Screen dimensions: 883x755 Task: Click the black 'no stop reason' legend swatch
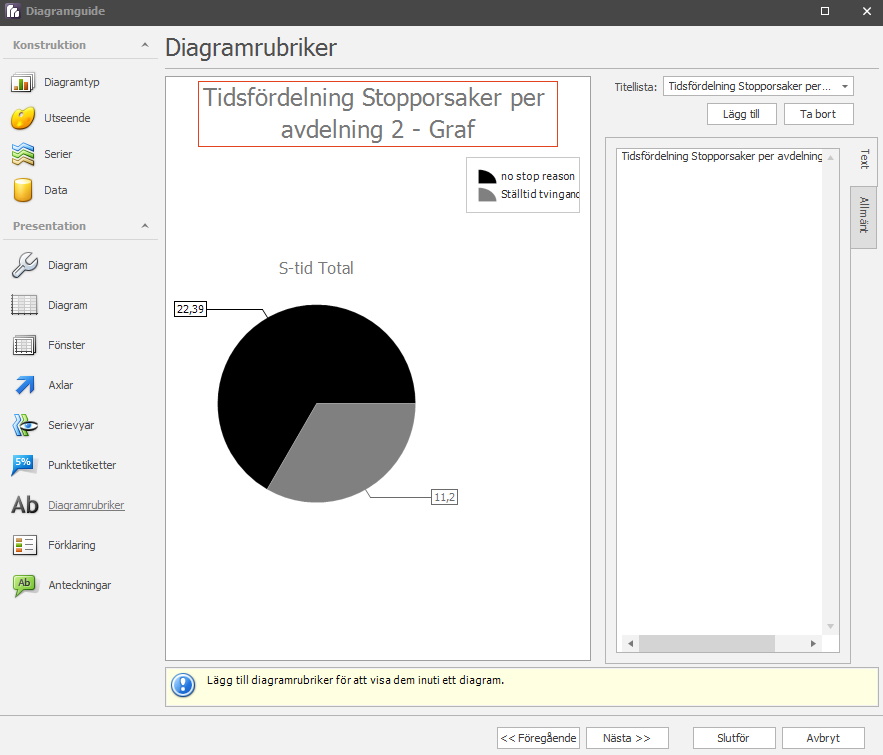[487, 177]
